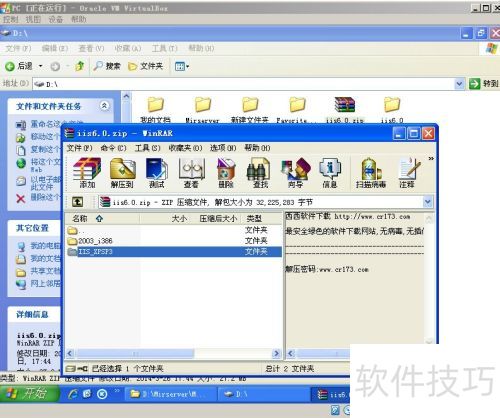Toggle Explorer Folders (文件夹) pane button

tap(146, 66)
